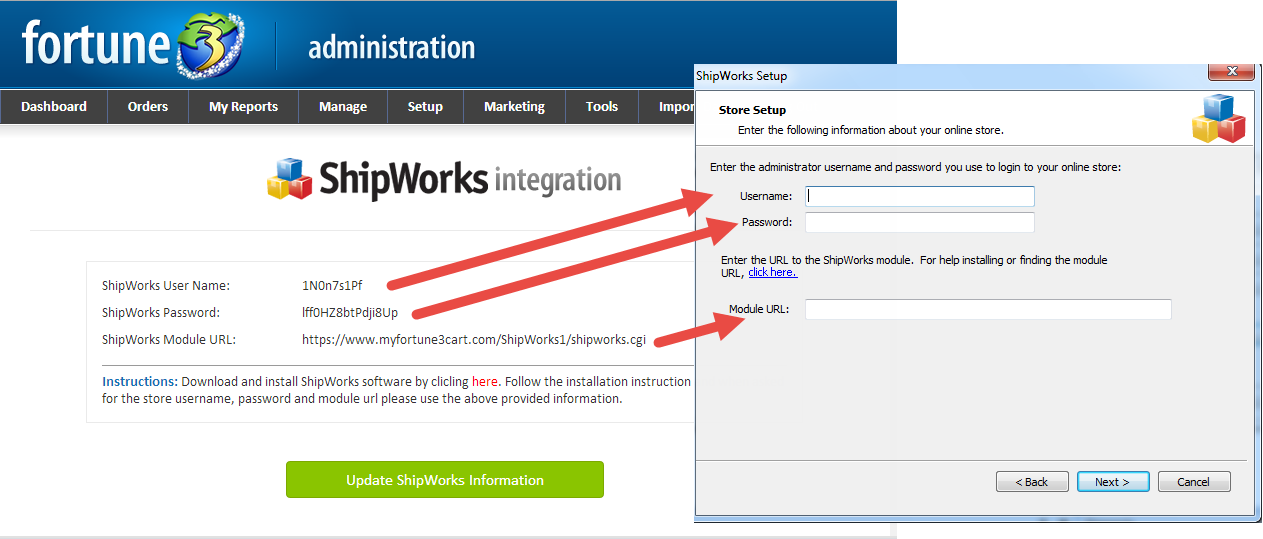Screen dimensions: 1263x539
Task: Select the password value lff0HZ8btPdji8Up
Action: (350, 313)
